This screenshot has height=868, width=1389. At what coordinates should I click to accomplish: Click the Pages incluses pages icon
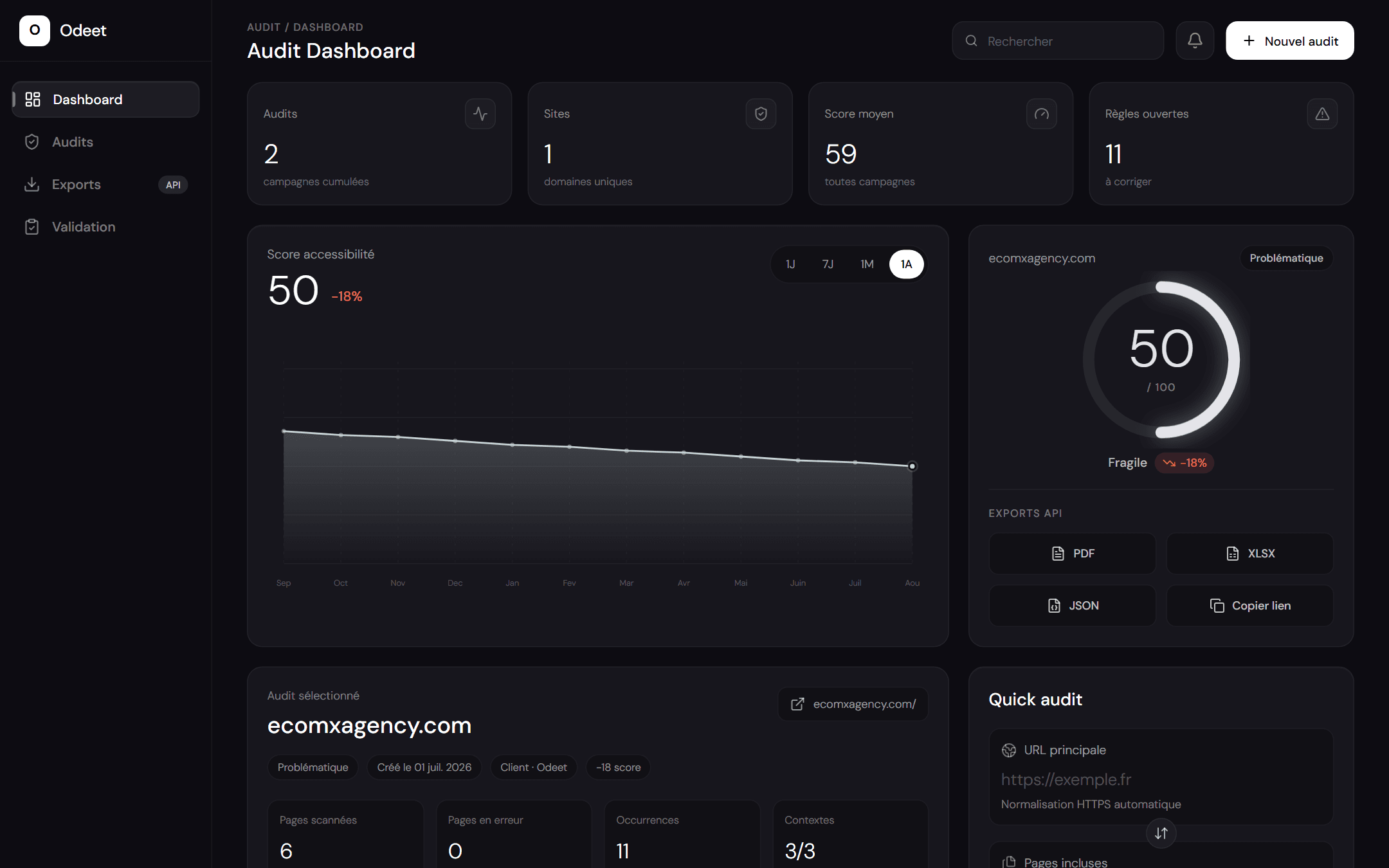[1009, 862]
